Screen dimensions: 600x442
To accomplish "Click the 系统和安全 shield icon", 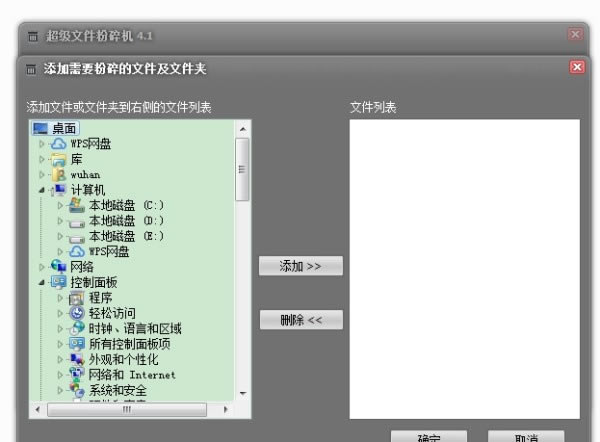I will coord(77,389).
